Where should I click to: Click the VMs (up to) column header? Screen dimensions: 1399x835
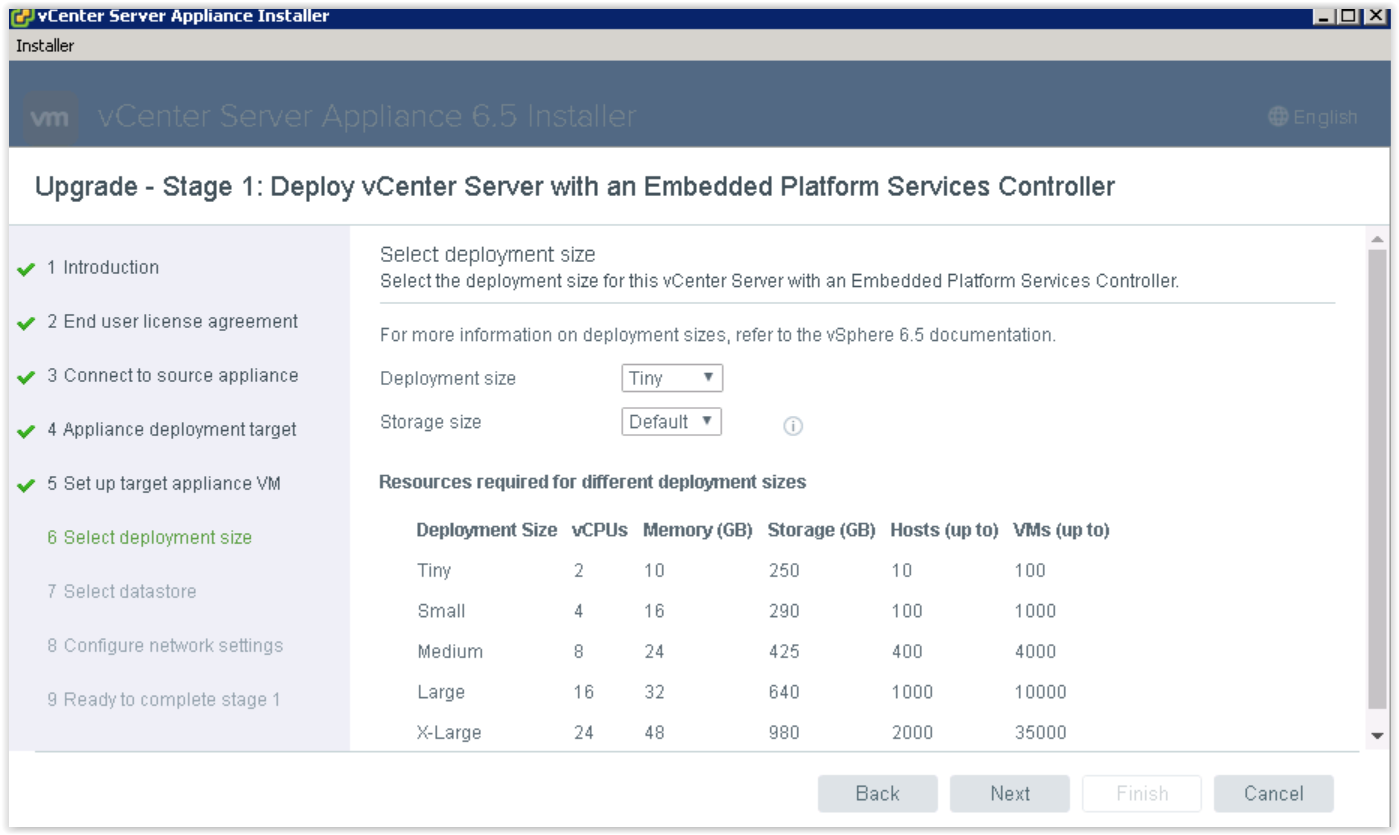[1062, 530]
